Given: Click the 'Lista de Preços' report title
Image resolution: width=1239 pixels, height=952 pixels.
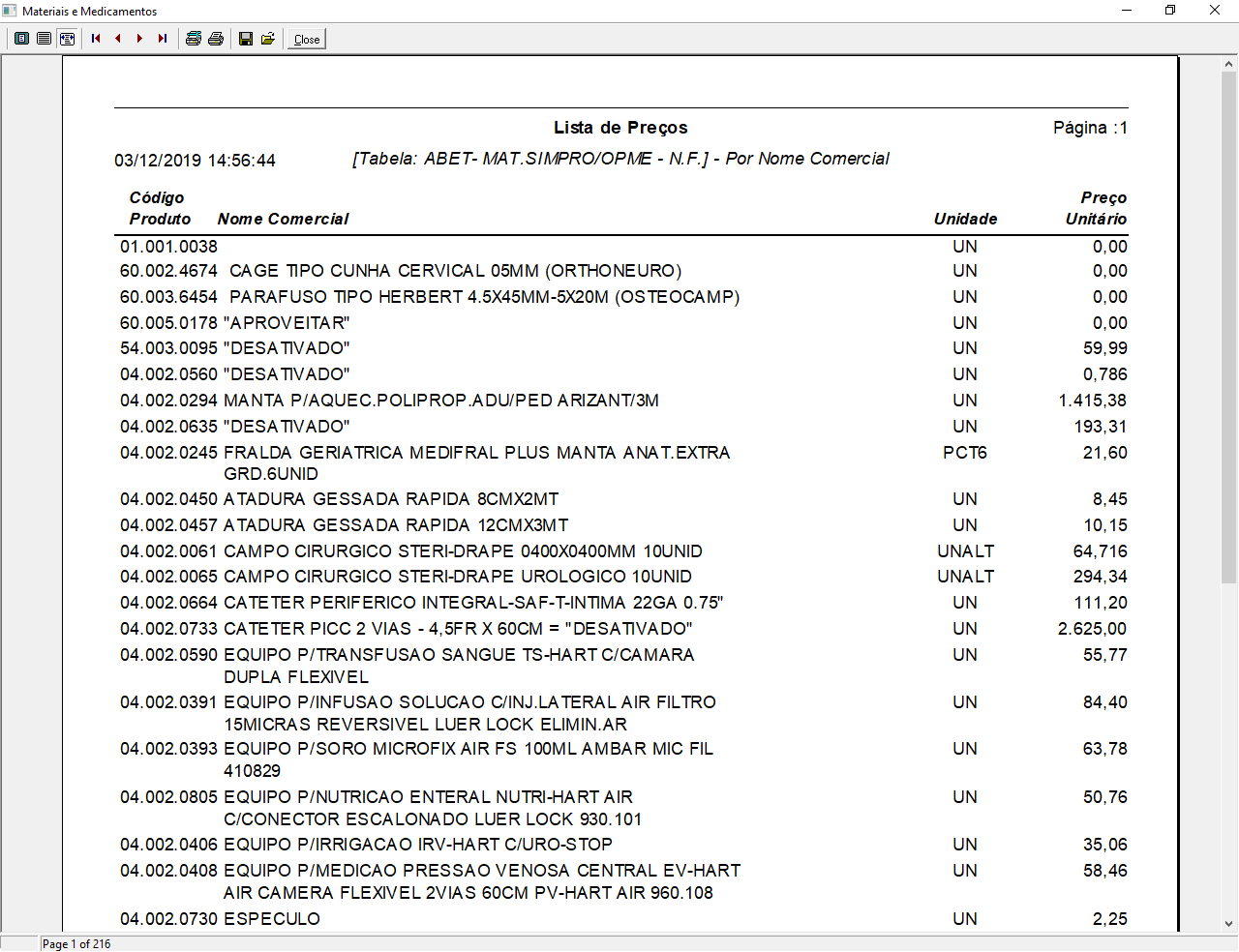Looking at the screenshot, I should (620, 128).
